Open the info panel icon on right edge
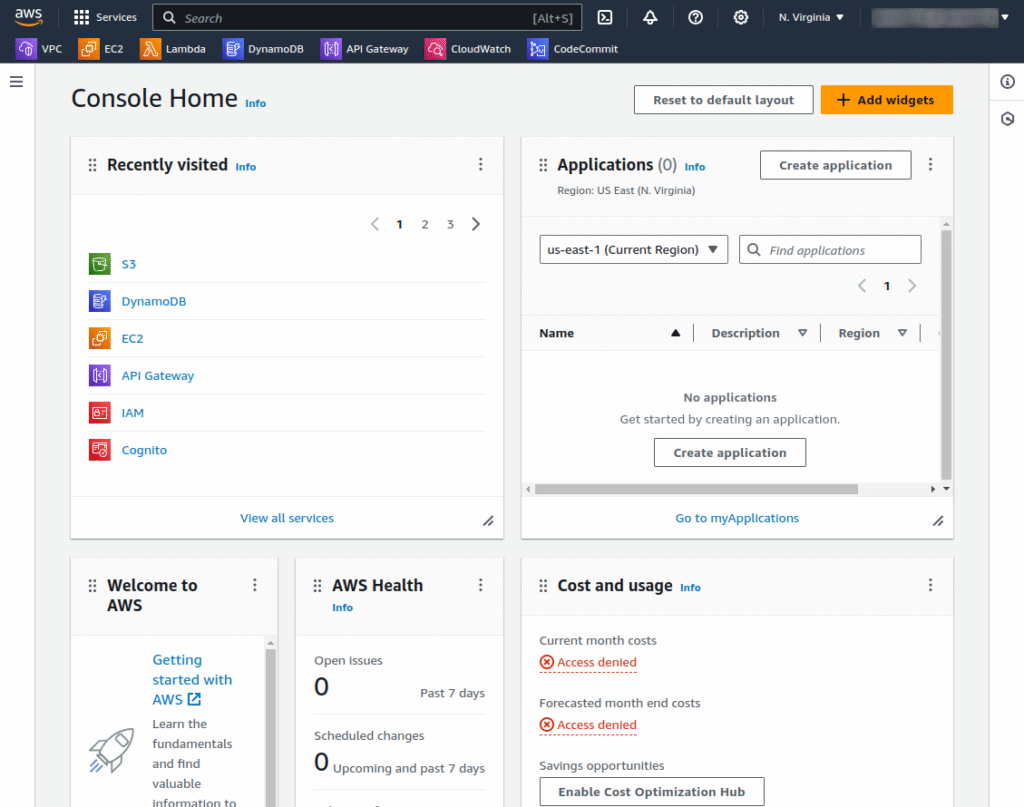The width and height of the screenshot is (1024, 807). click(1007, 82)
